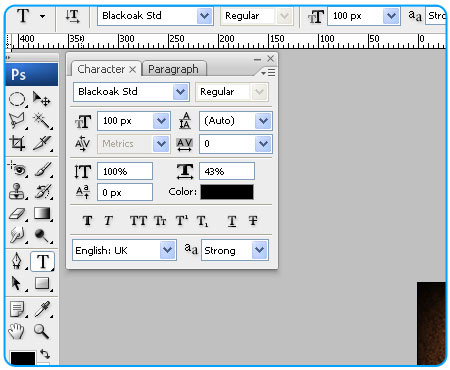Switch to the Paragraph tab
This screenshot has height=370, width=450.
[x=173, y=69]
